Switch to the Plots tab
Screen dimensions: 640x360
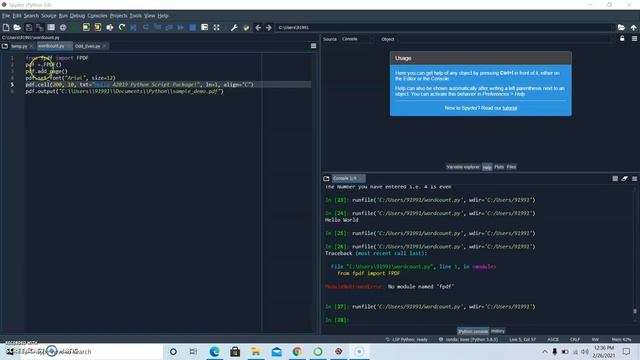click(499, 167)
